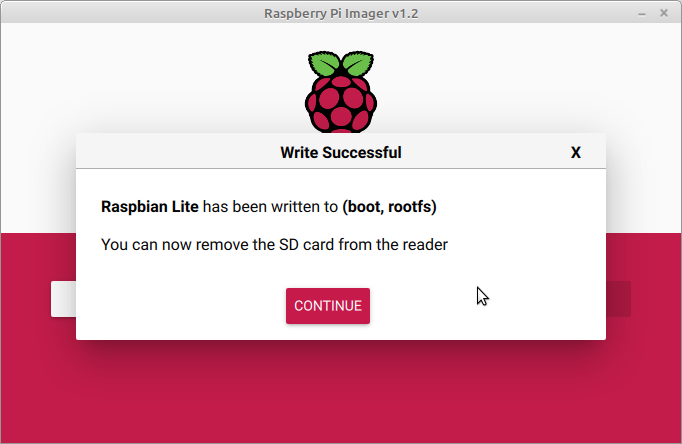Image resolution: width=682 pixels, height=444 pixels.
Task: Click the bold "(boot, rootfs)" text
Action: click(389, 207)
